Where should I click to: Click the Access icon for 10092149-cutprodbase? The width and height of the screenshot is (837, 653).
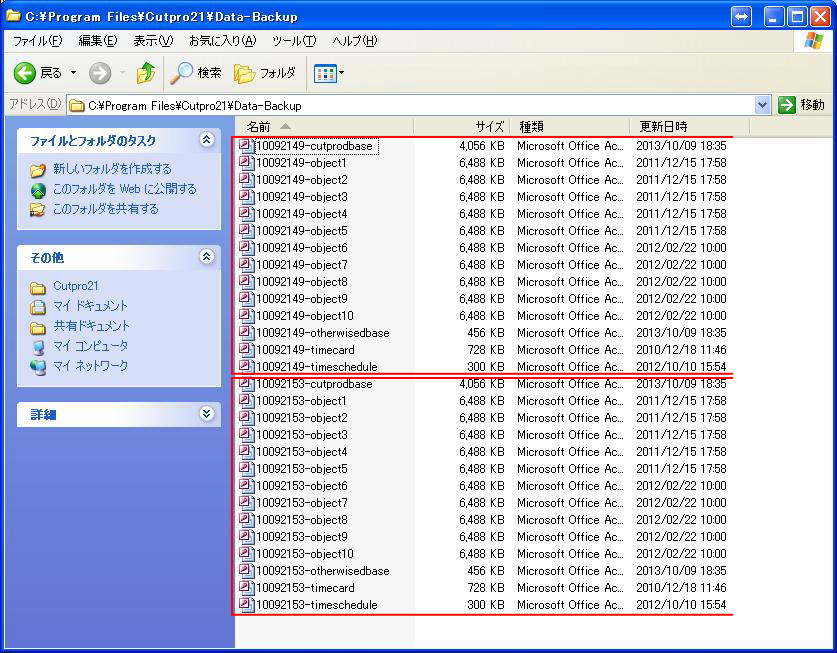[246, 146]
